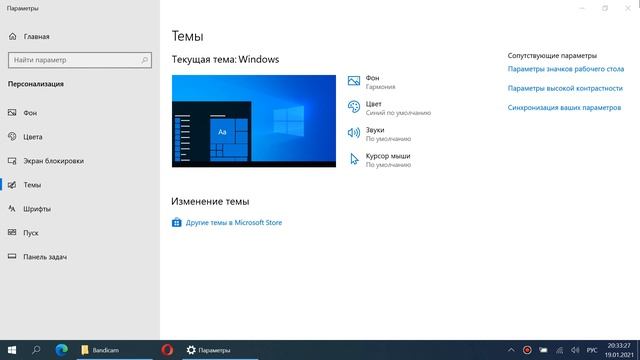640x360 pixels.
Task: Click the magnifier icon in the search box
Action: click(x=144, y=60)
